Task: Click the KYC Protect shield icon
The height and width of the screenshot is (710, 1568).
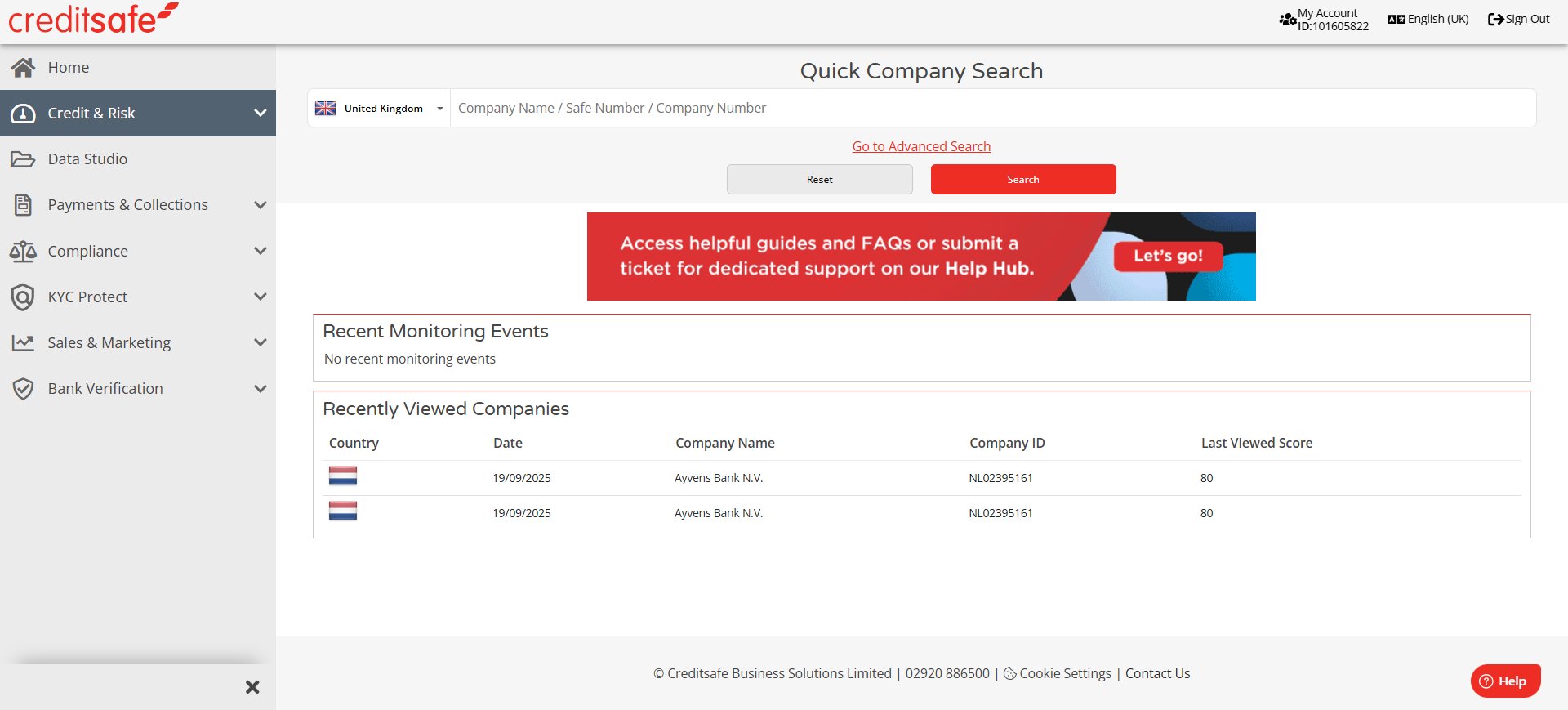Action: [x=23, y=297]
